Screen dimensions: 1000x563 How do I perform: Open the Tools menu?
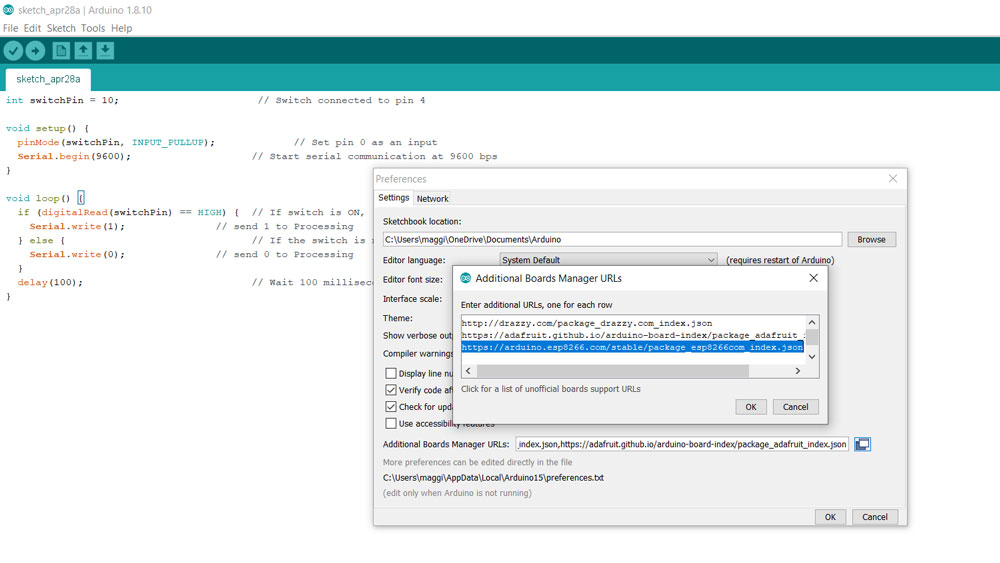(x=92, y=28)
